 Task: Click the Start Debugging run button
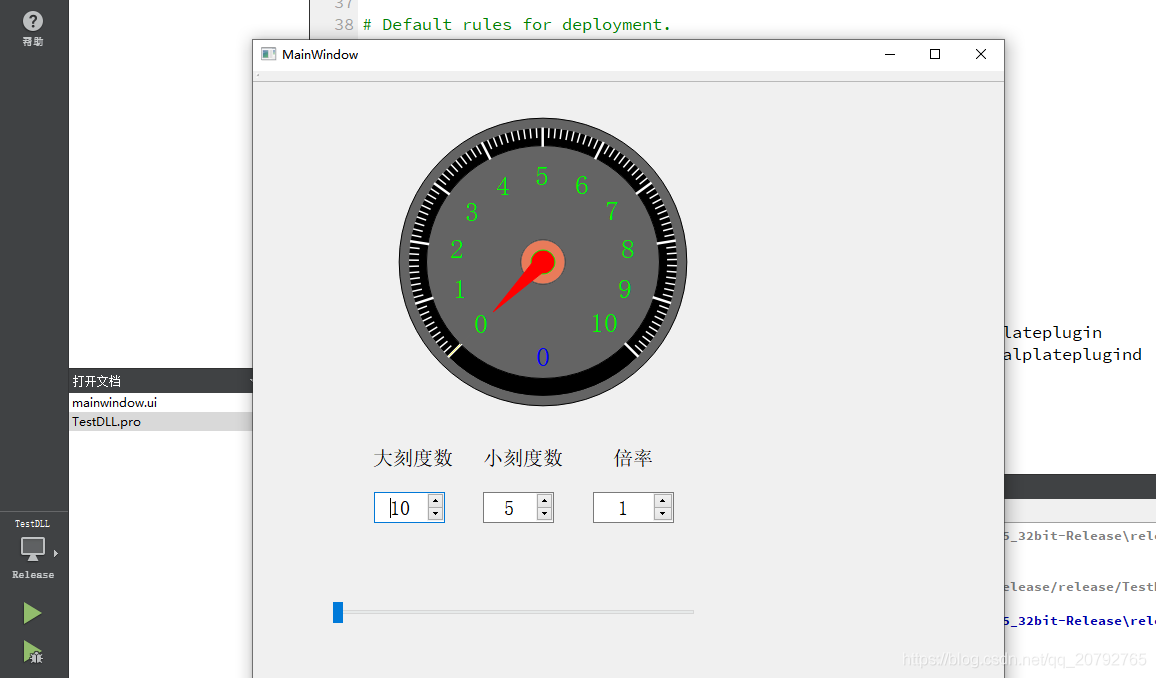32,652
